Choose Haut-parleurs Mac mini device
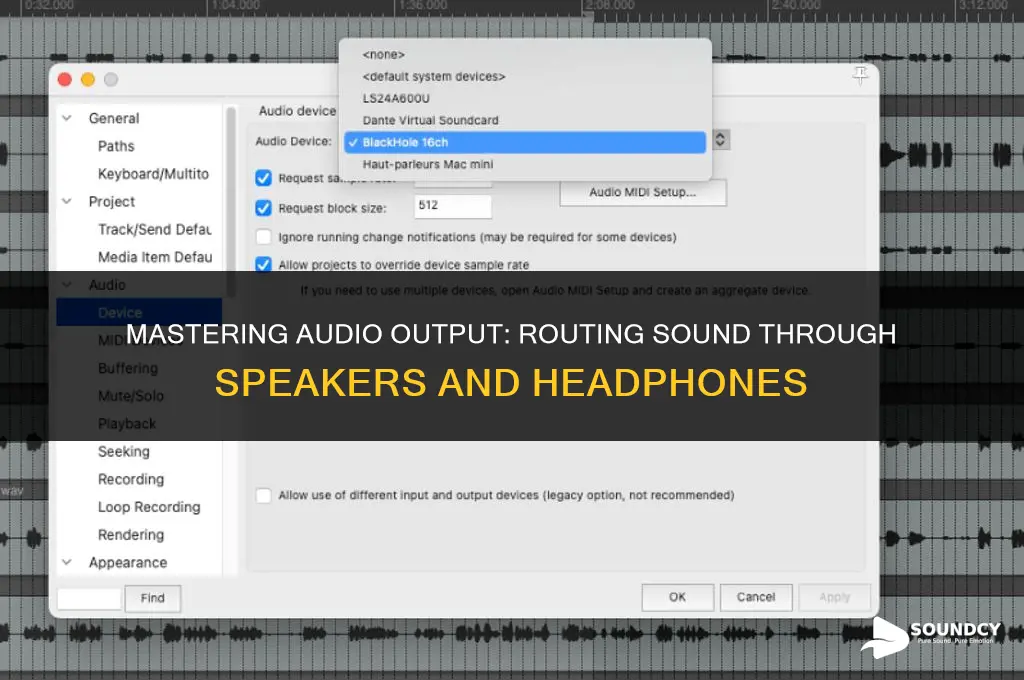 pyautogui.click(x=525, y=164)
